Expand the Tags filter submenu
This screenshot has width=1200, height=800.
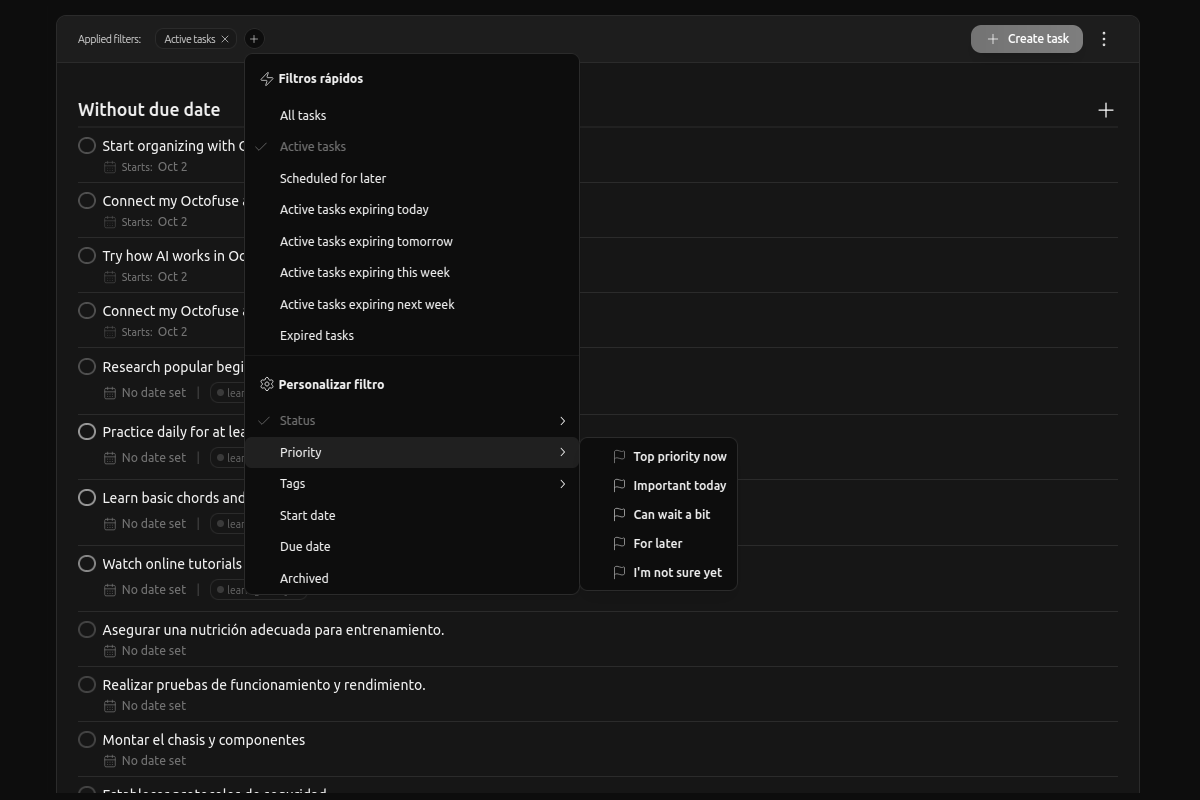click(562, 483)
